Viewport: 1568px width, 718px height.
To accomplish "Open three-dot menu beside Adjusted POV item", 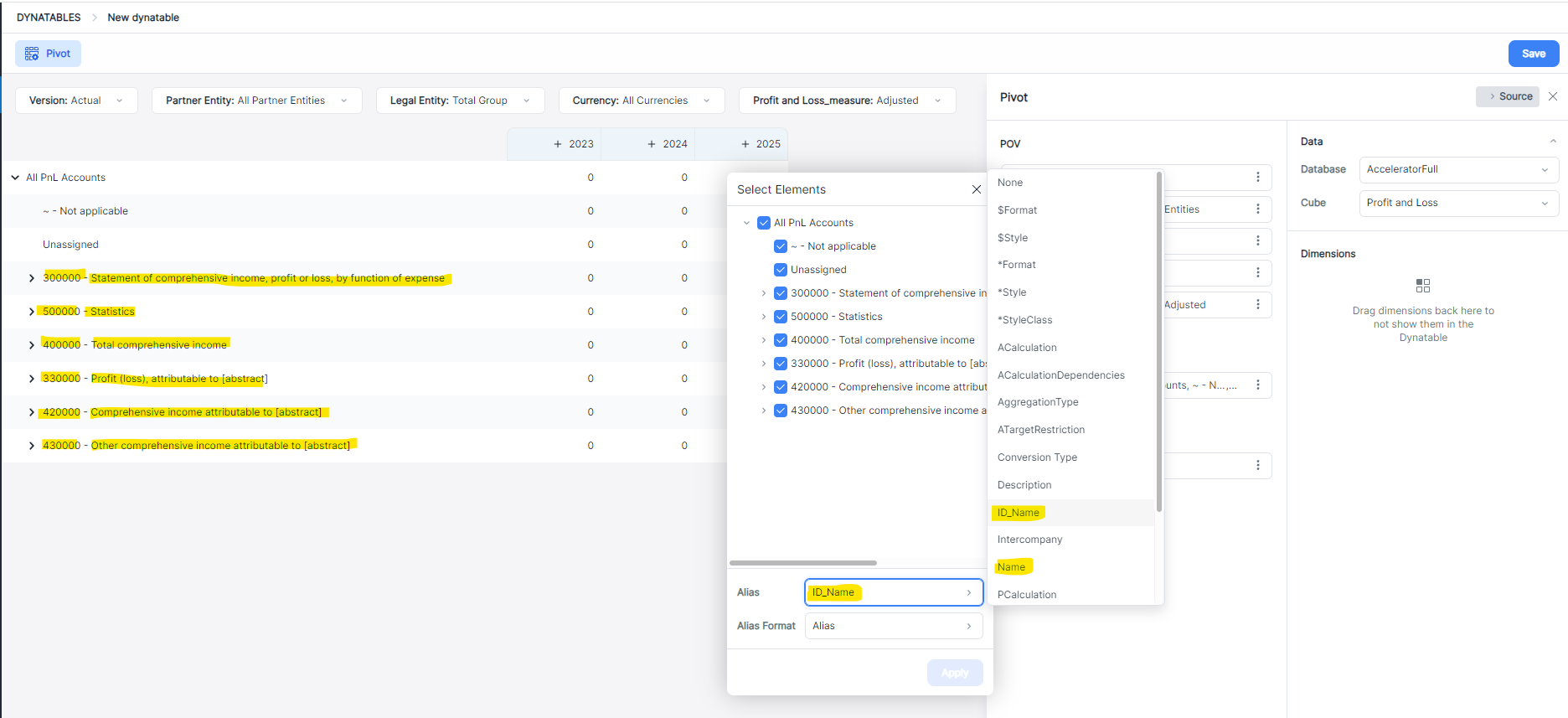I will point(1257,305).
